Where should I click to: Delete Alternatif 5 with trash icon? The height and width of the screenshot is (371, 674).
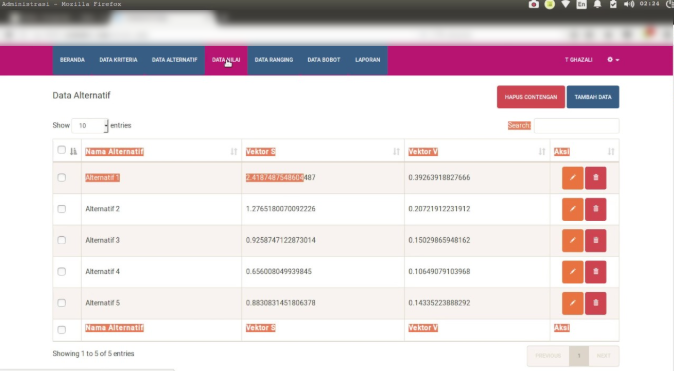tap(595, 303)
